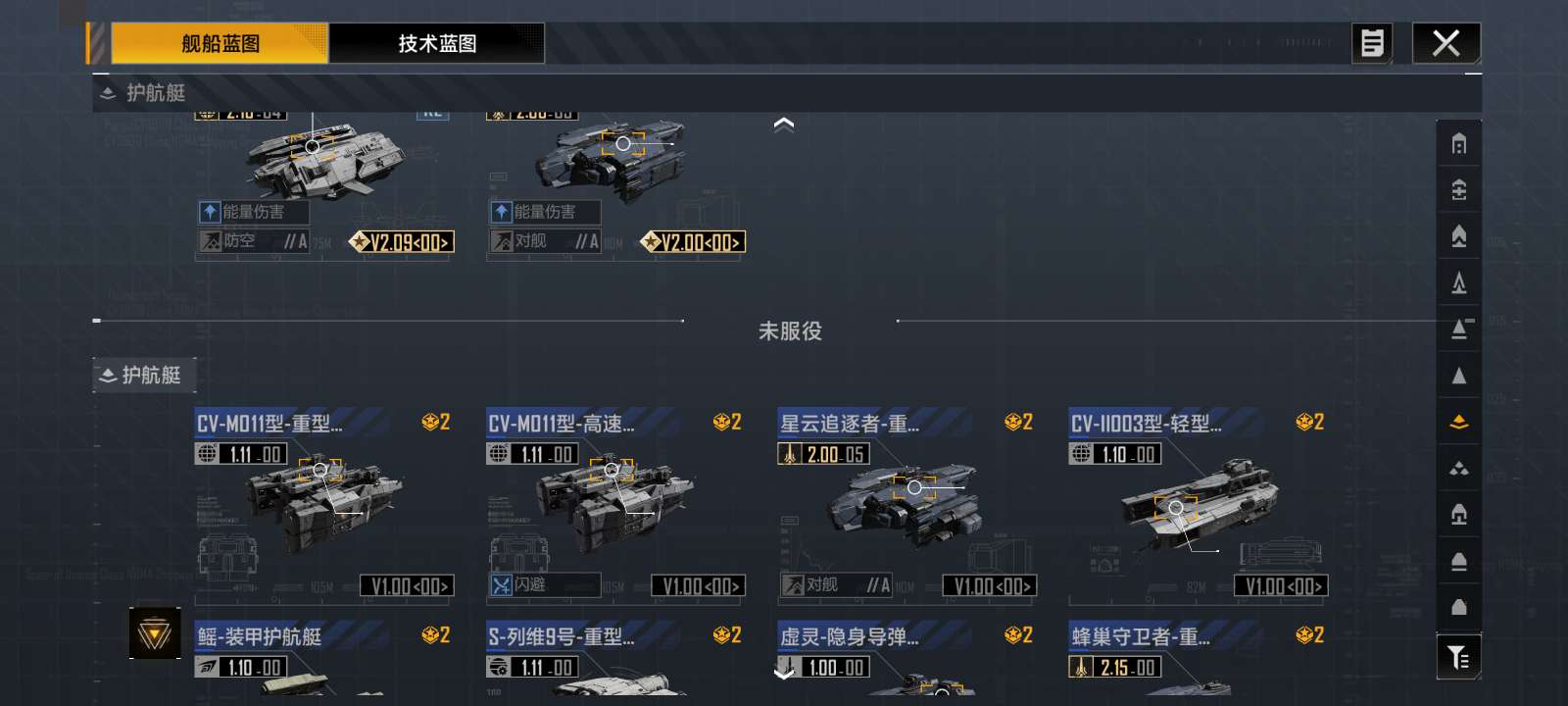1568x706 pixels.
Task: Tap the inverted-triangle badge icon at bottom-left
Action: click(155, 633)
